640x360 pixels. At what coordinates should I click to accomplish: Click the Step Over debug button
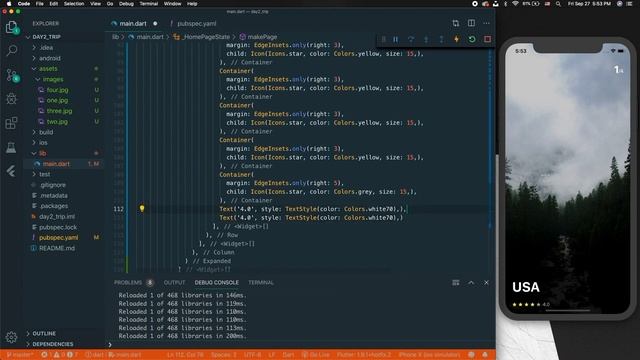[x=411, y=39]
